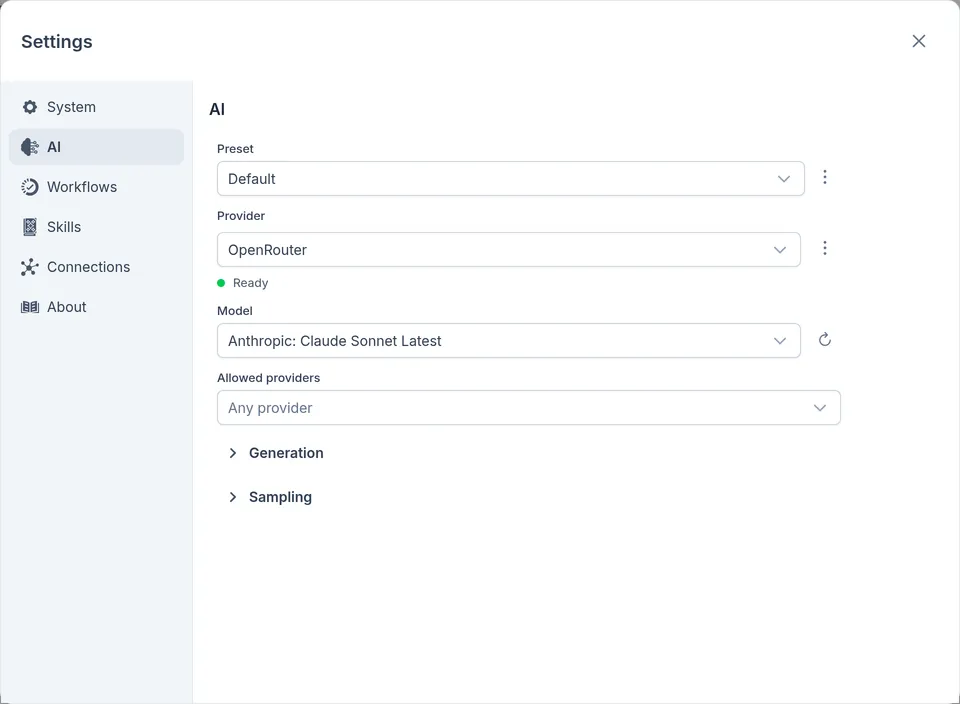Screen dimensions: 960x704
Task: Click the Generation section heading
Action: [x=286, y=453]
